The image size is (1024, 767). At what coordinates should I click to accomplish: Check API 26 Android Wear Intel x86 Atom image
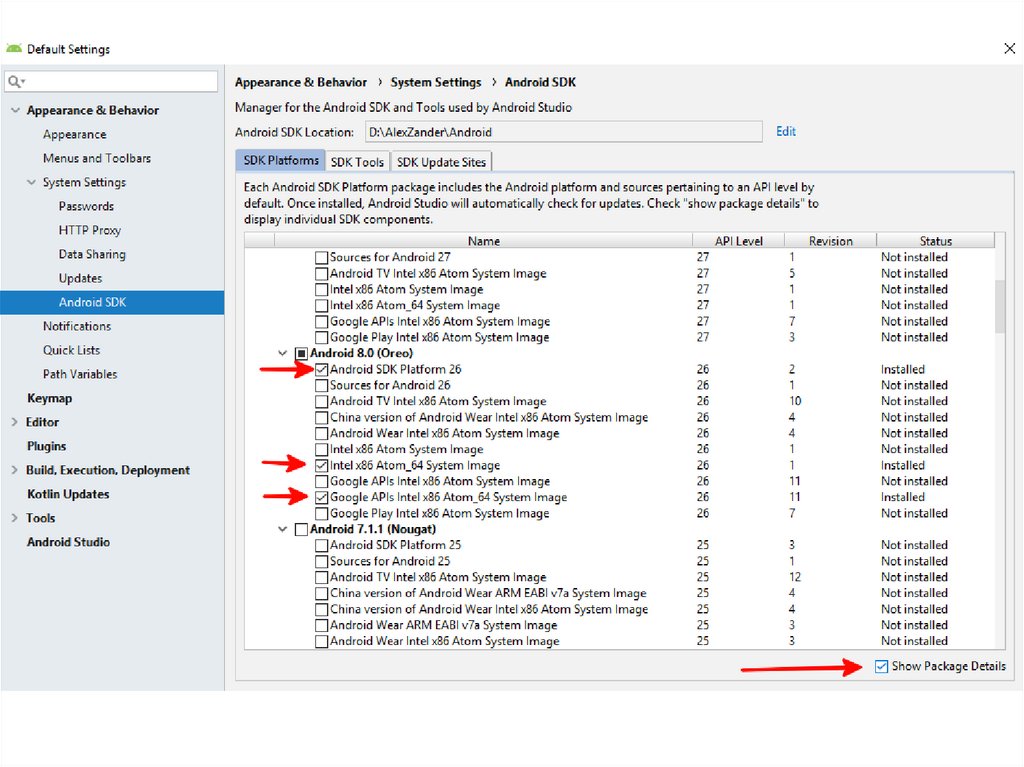click(321, 433)
